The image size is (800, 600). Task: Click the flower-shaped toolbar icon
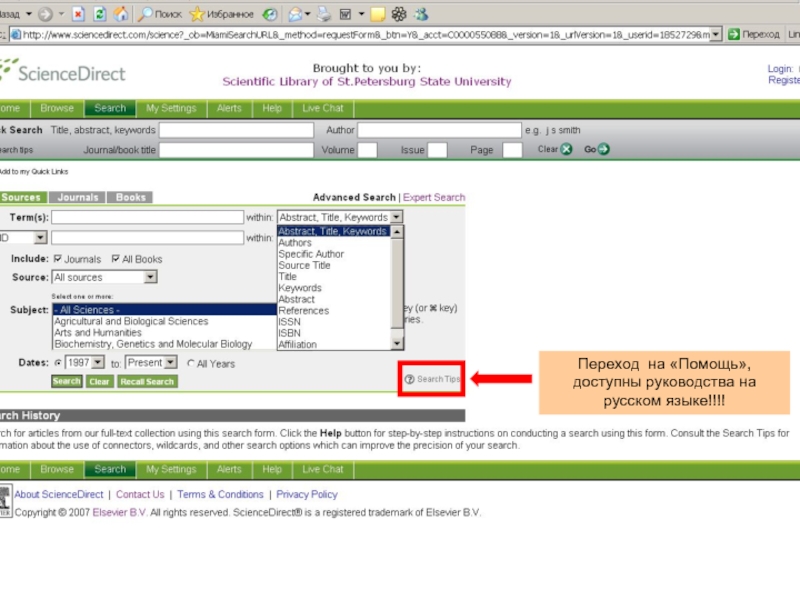coord(399,14)
